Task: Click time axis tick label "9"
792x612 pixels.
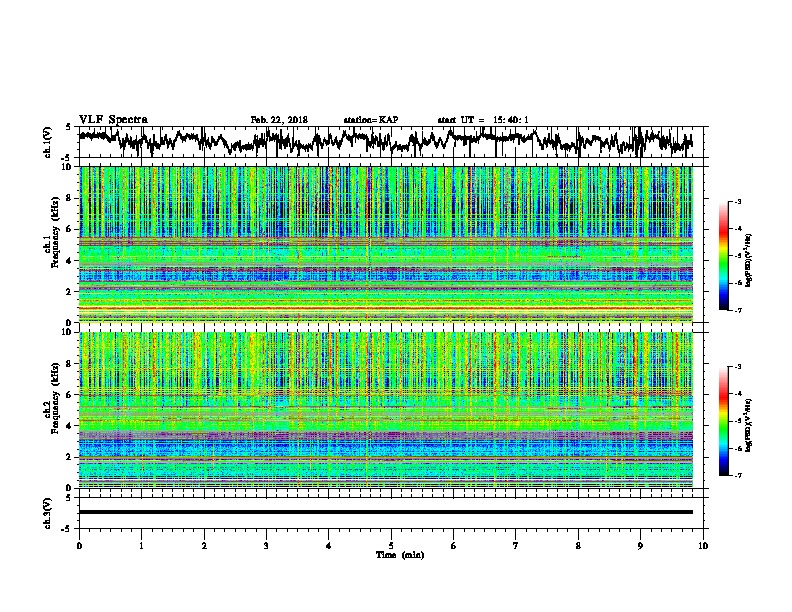Action: [x=640, y=546]
